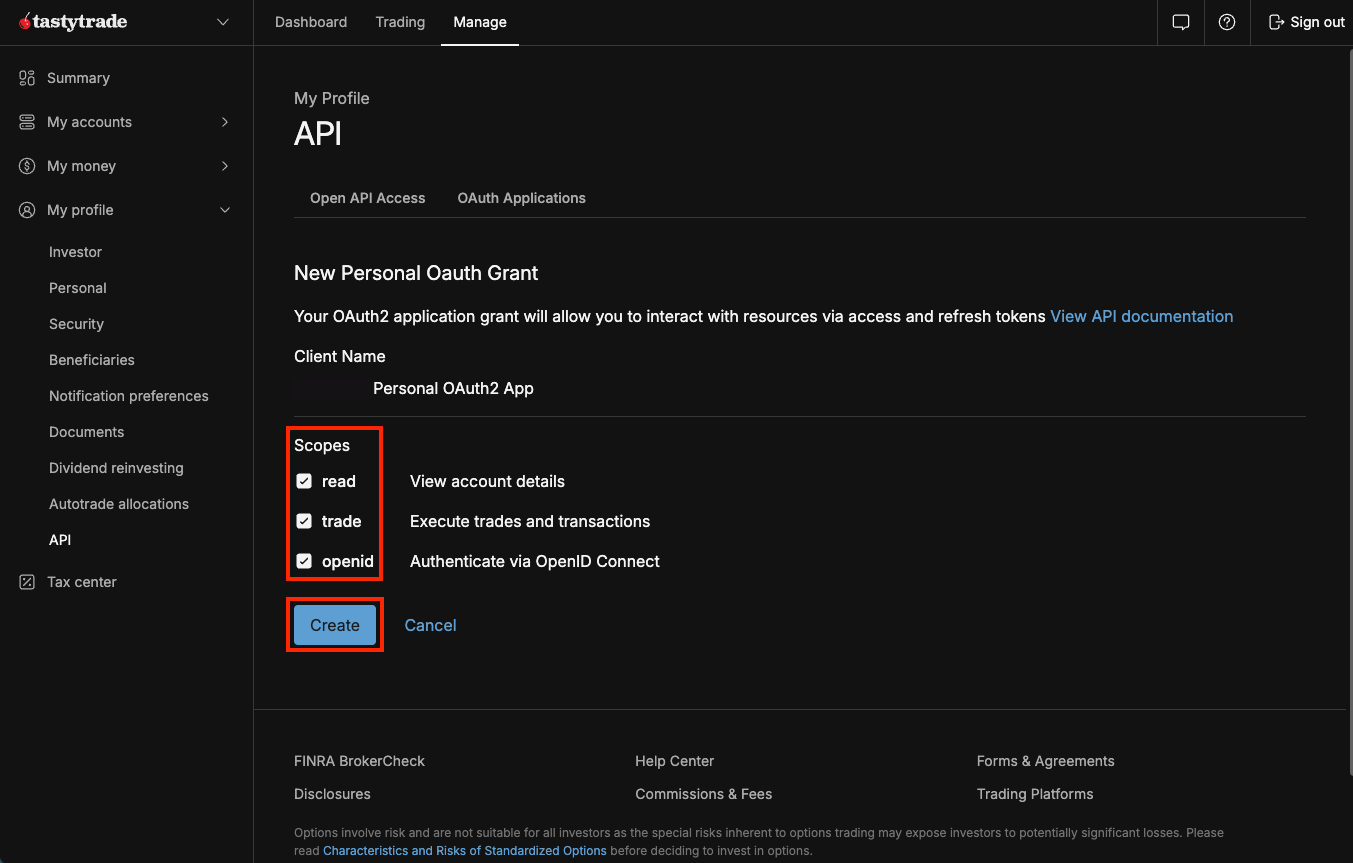The height and width of the screenshot is (863, 1353).
Task: Open the Investor profile page
Action: (76, 252)
